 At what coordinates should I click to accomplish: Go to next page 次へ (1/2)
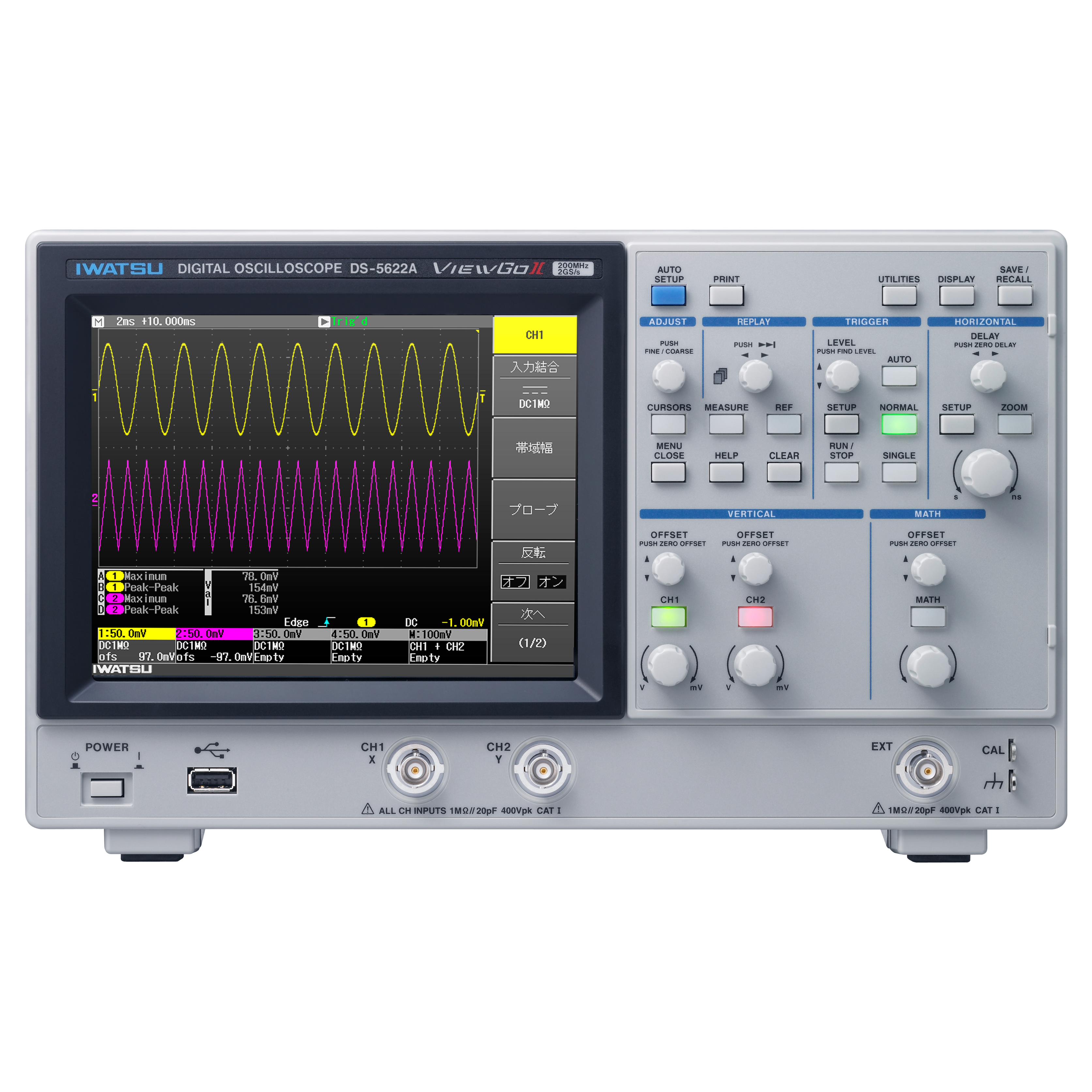pyautogui.click(x=533, y=632)
